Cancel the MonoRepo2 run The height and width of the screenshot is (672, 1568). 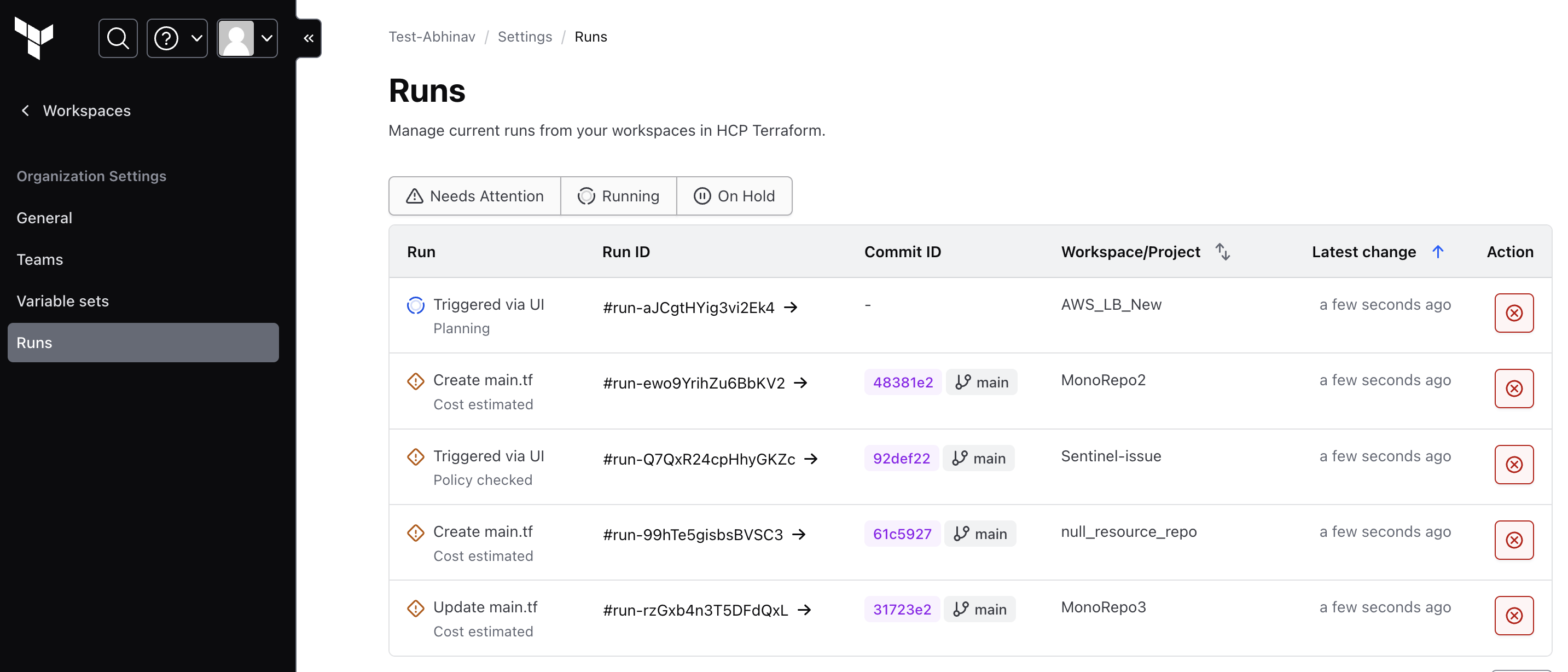click(x=1513, y=389)
